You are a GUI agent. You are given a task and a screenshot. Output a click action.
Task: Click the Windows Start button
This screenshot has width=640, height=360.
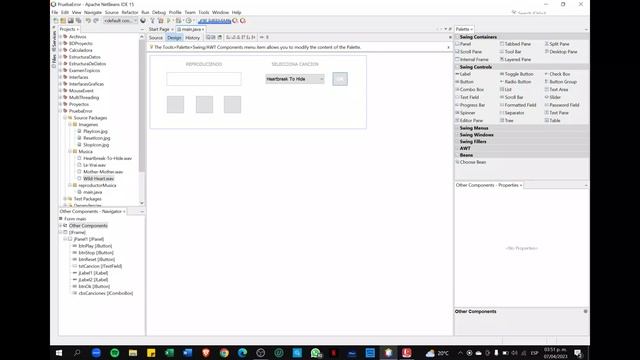(x=59, y=353)
